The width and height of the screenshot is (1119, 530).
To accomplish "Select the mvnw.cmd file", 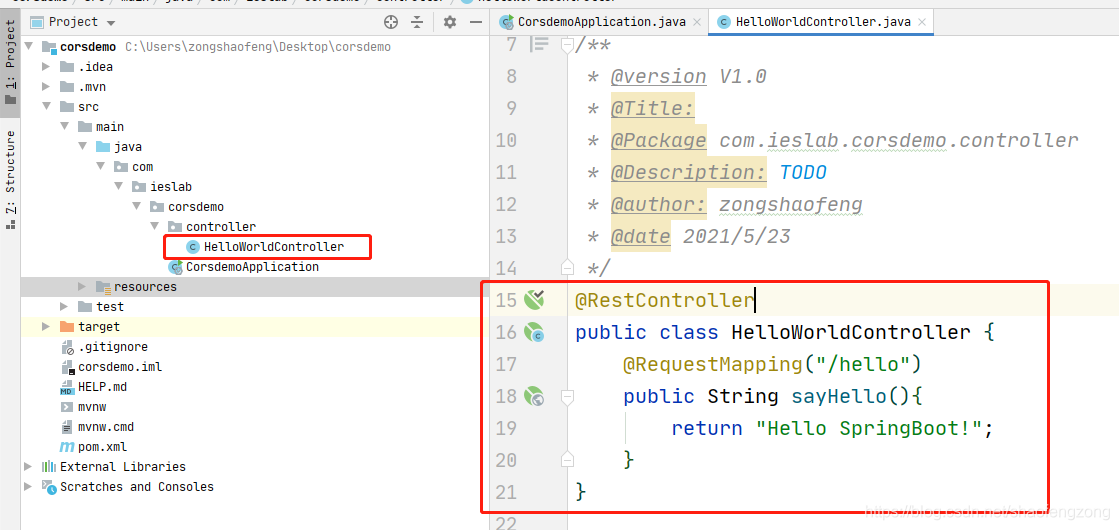I will (x=106, y=427).
